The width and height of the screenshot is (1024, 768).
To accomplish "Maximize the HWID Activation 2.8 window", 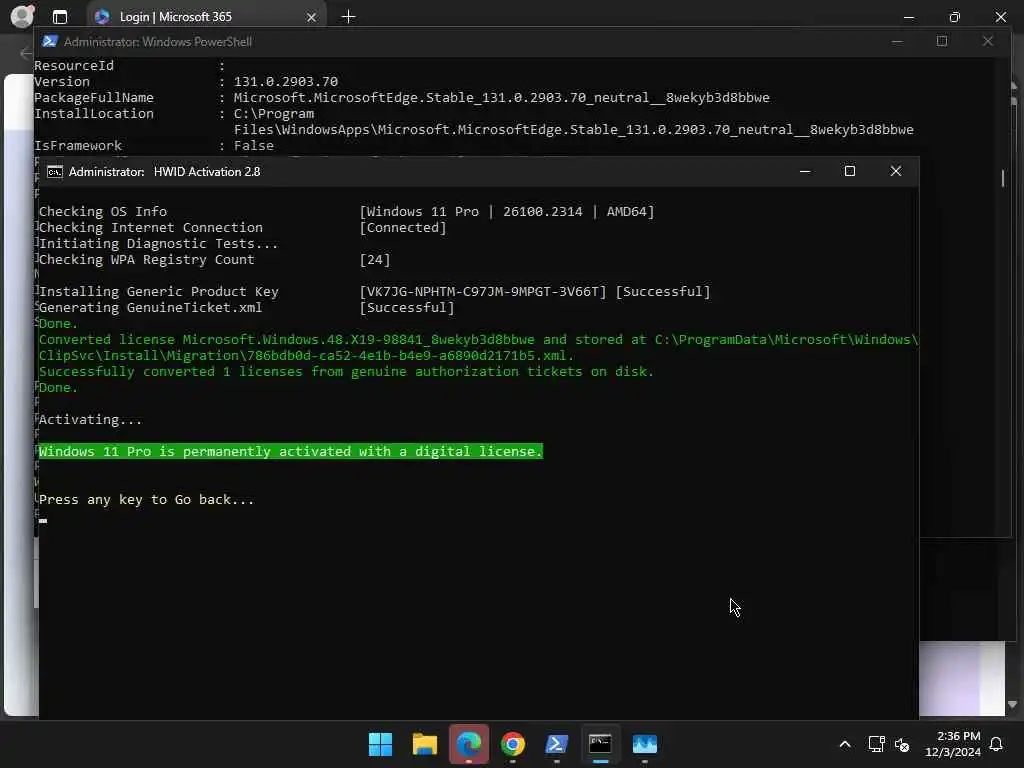I will pyautogui.click(x=850, y=171).
